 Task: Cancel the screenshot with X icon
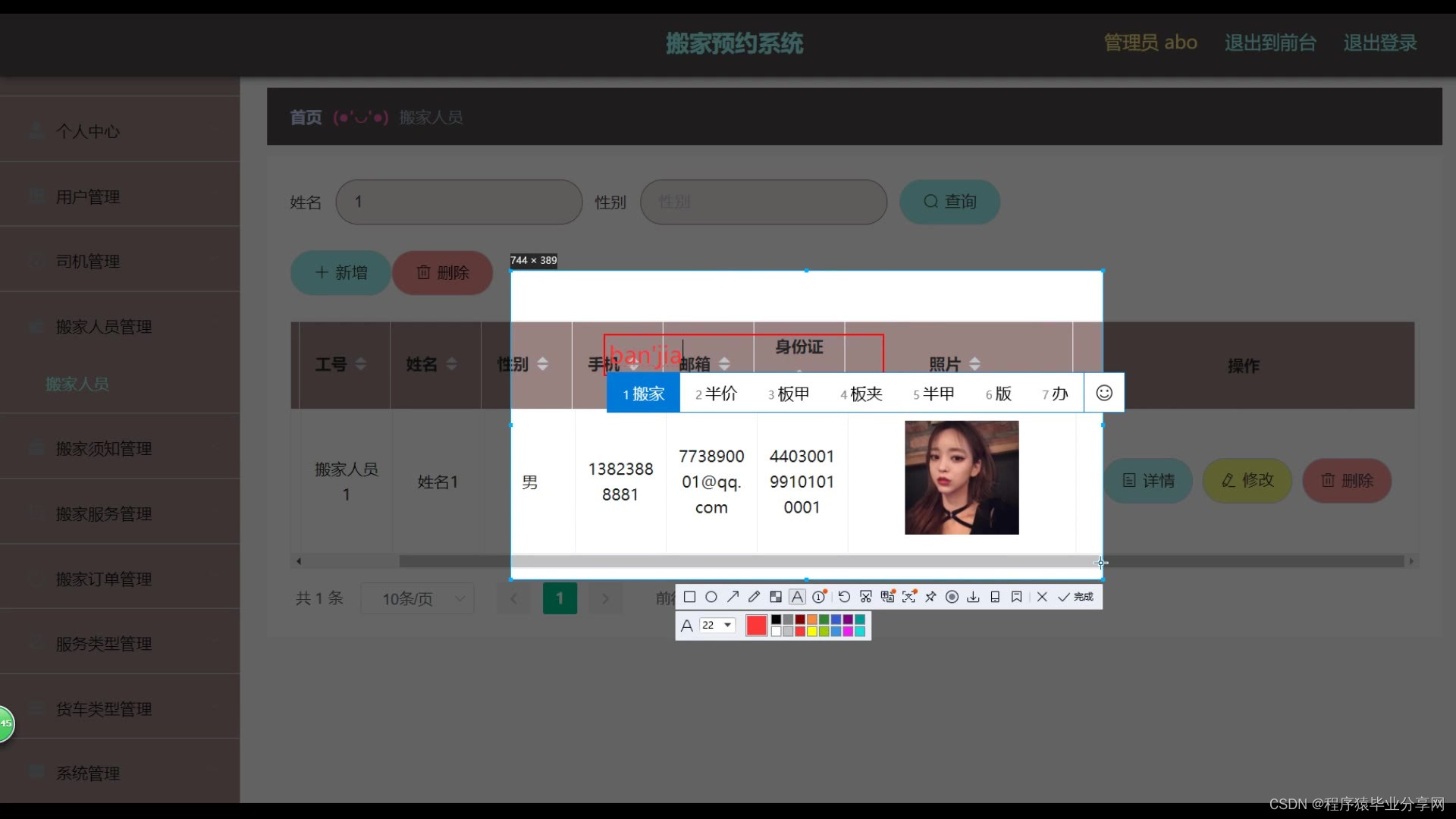1042,597
